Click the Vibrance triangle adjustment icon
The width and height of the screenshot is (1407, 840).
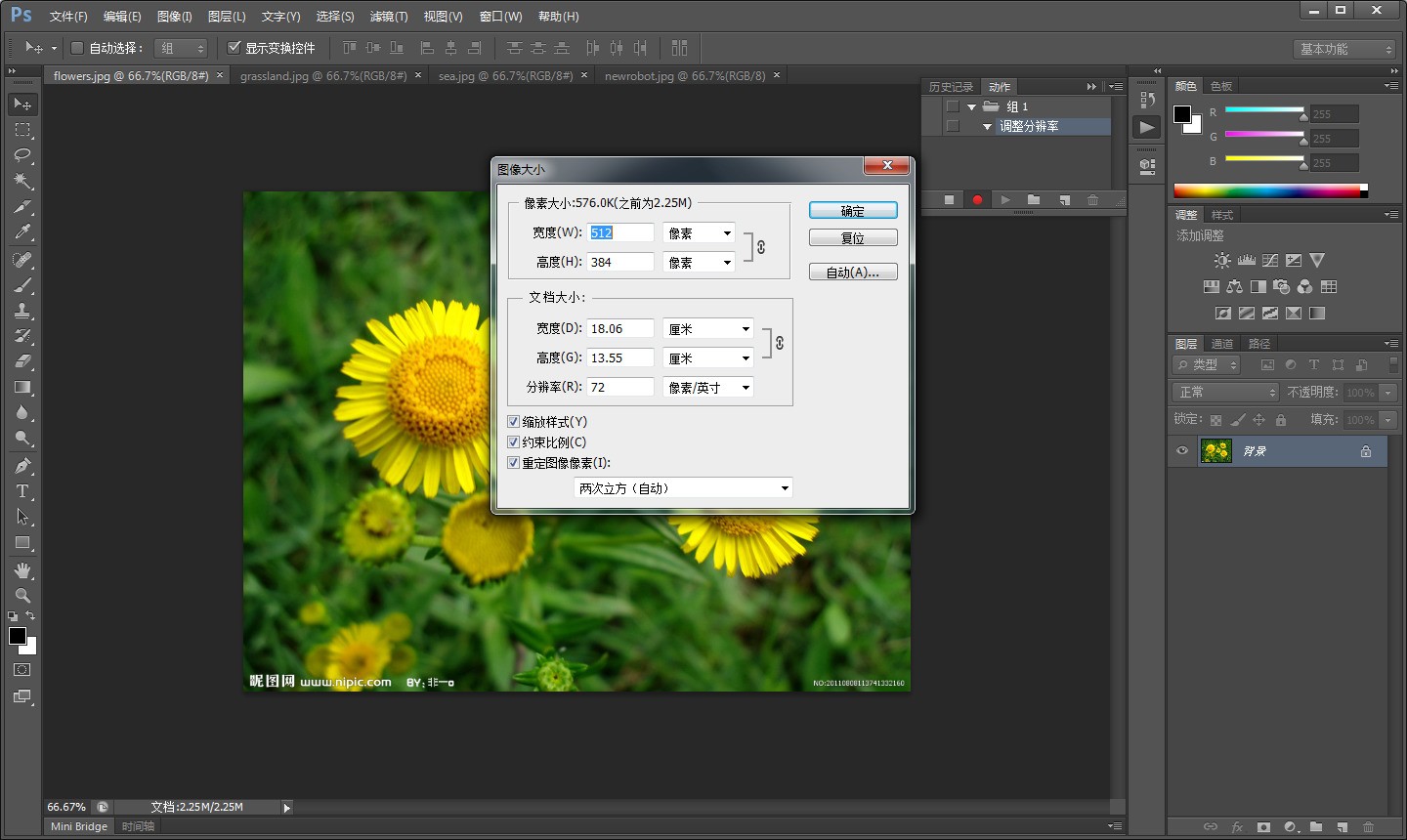1317,261
